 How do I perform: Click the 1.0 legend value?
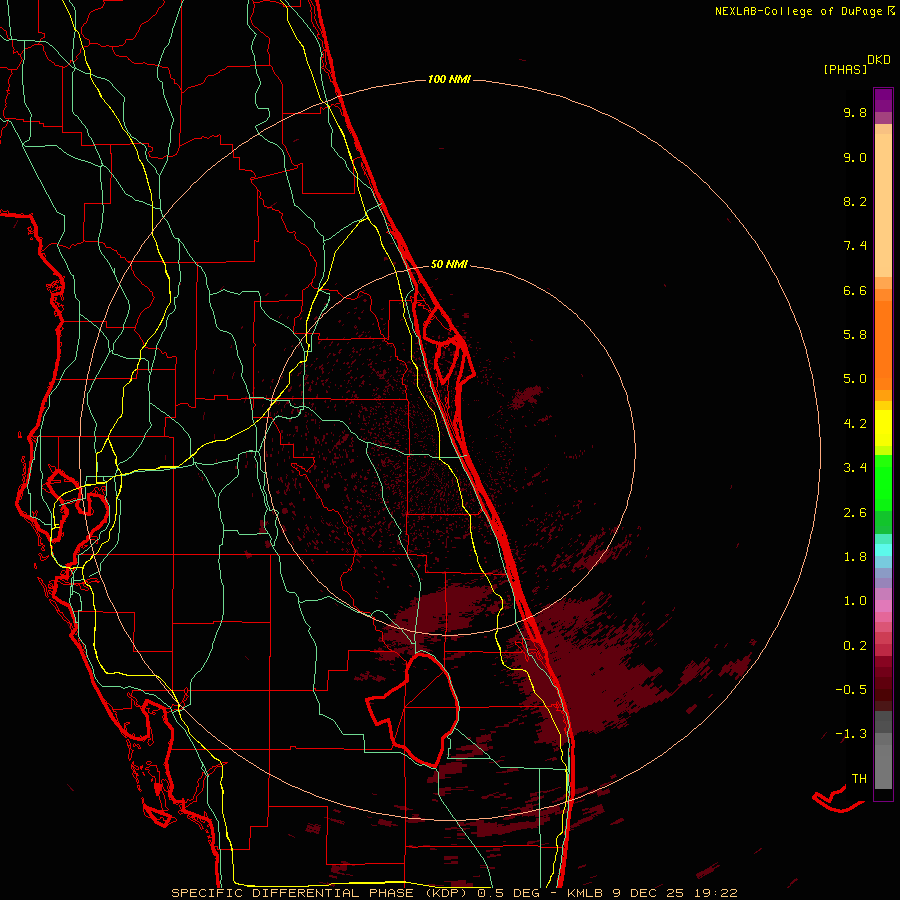click(855, 601)
